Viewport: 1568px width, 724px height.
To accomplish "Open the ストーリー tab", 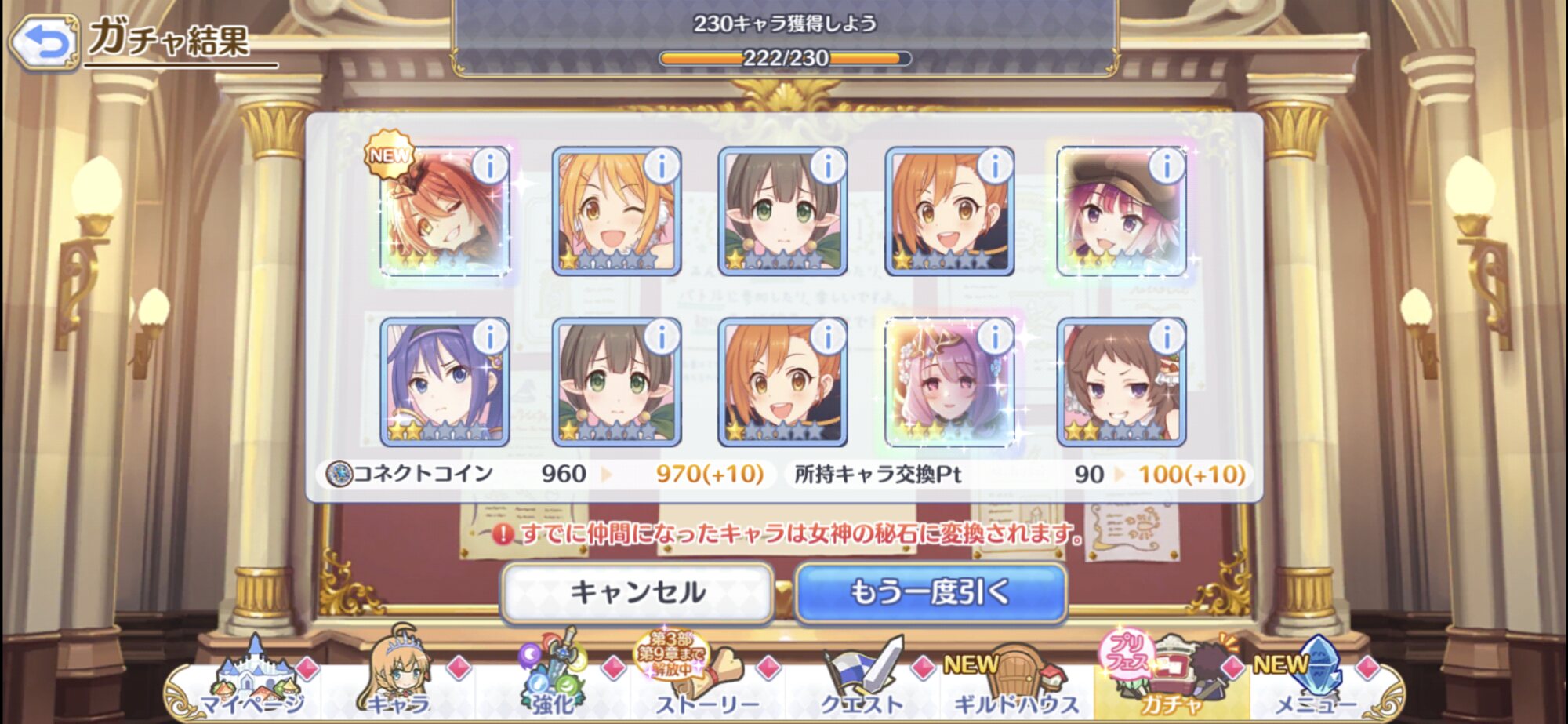I will 706,681.
